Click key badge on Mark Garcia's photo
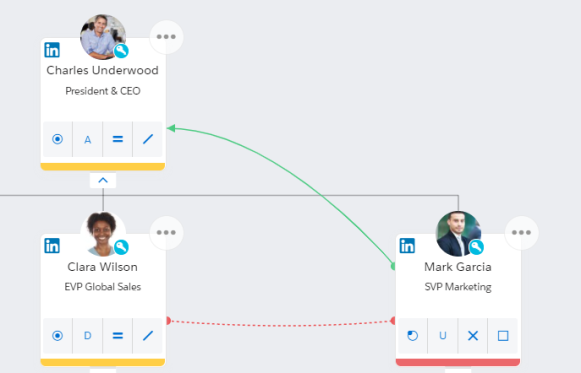581x373 pixels. click(x=477, y=247)
